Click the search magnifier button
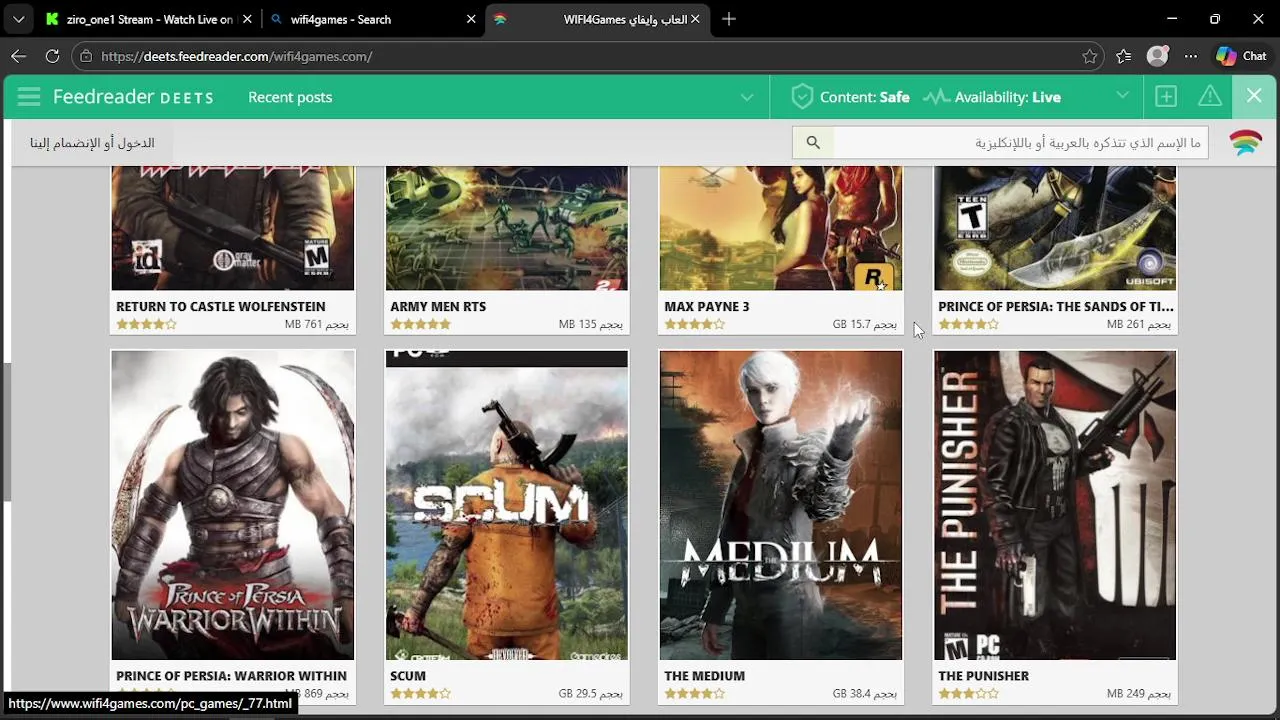The height and width of the screenshot is (720, 1280). 813,143
